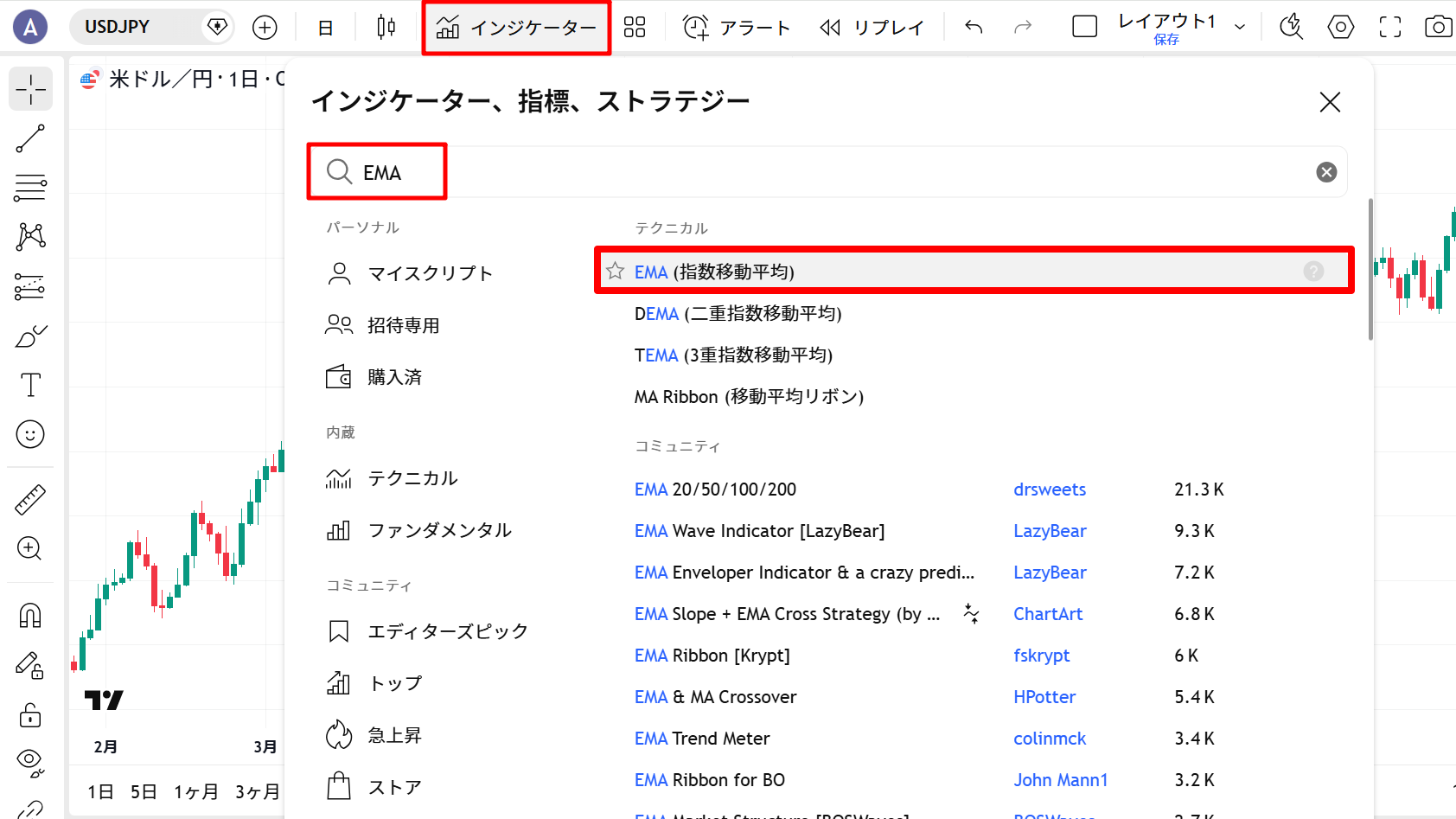This screenshot has width=1456, height=819.
Task: Open the indicator templates grid icon
Action: coord(635,27)
